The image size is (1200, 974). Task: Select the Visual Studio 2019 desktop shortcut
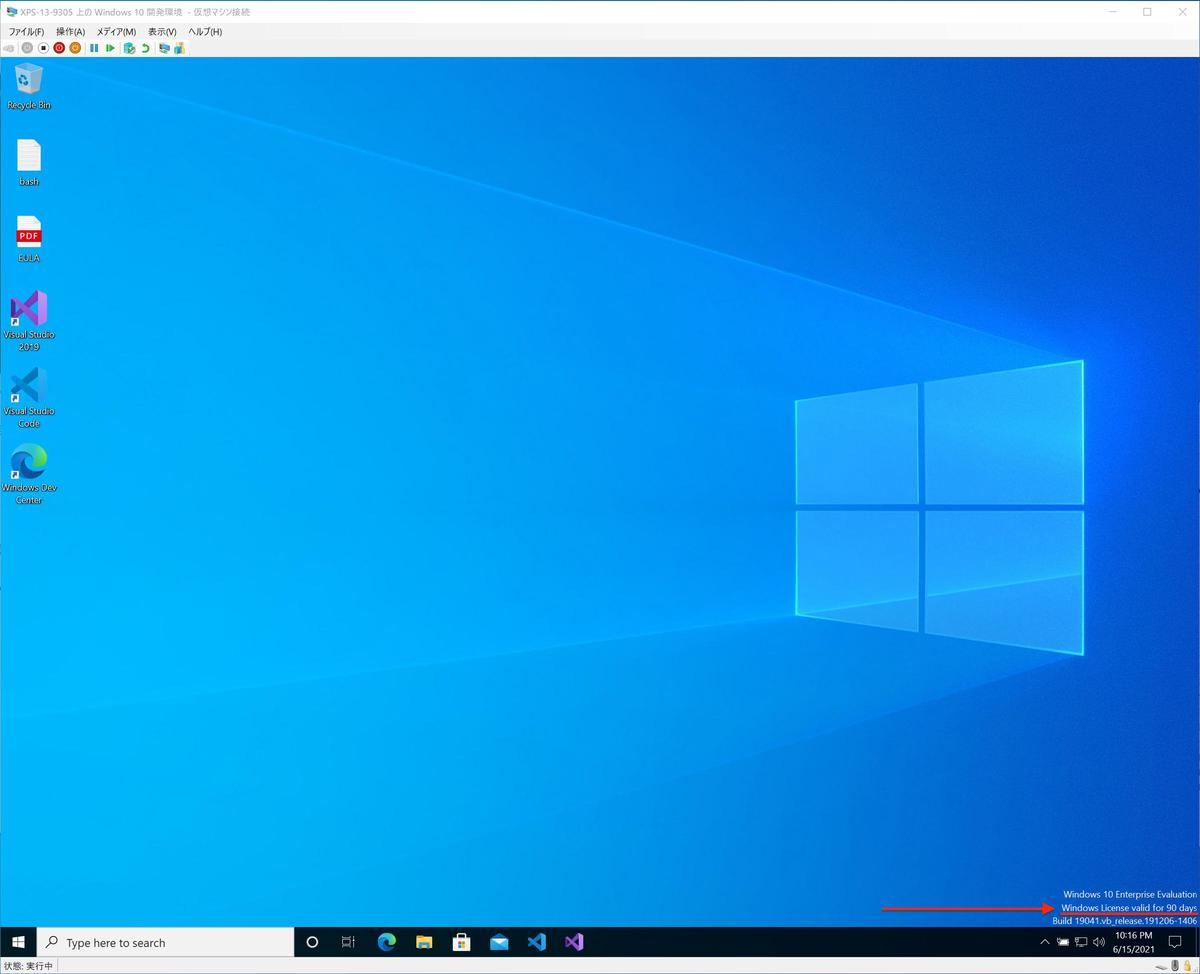(x=29, y=321)
